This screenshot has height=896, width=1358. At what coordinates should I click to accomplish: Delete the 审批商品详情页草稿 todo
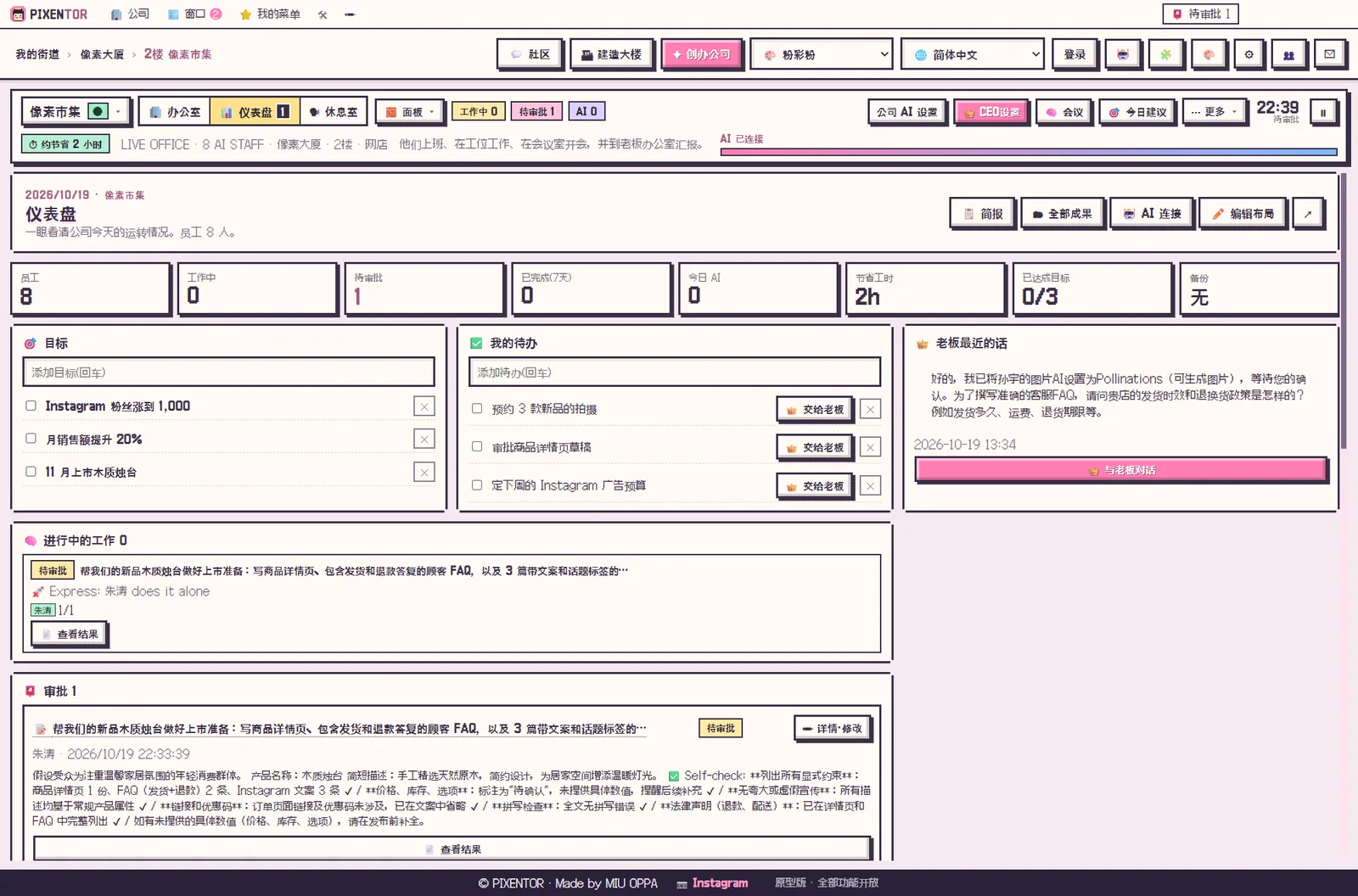click(x=870, y=447)
